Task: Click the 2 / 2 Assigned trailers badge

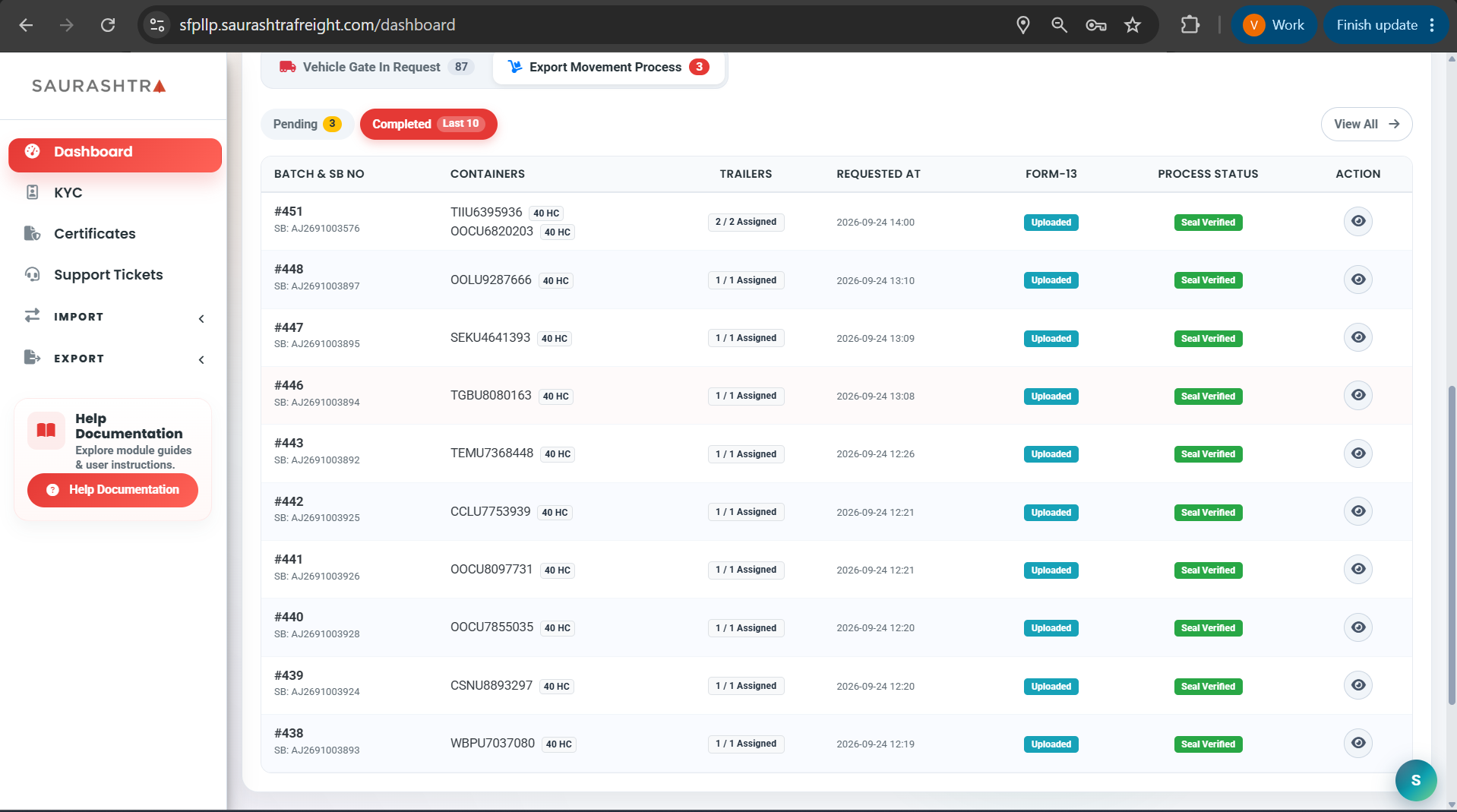Action: [x=746, y=222]
